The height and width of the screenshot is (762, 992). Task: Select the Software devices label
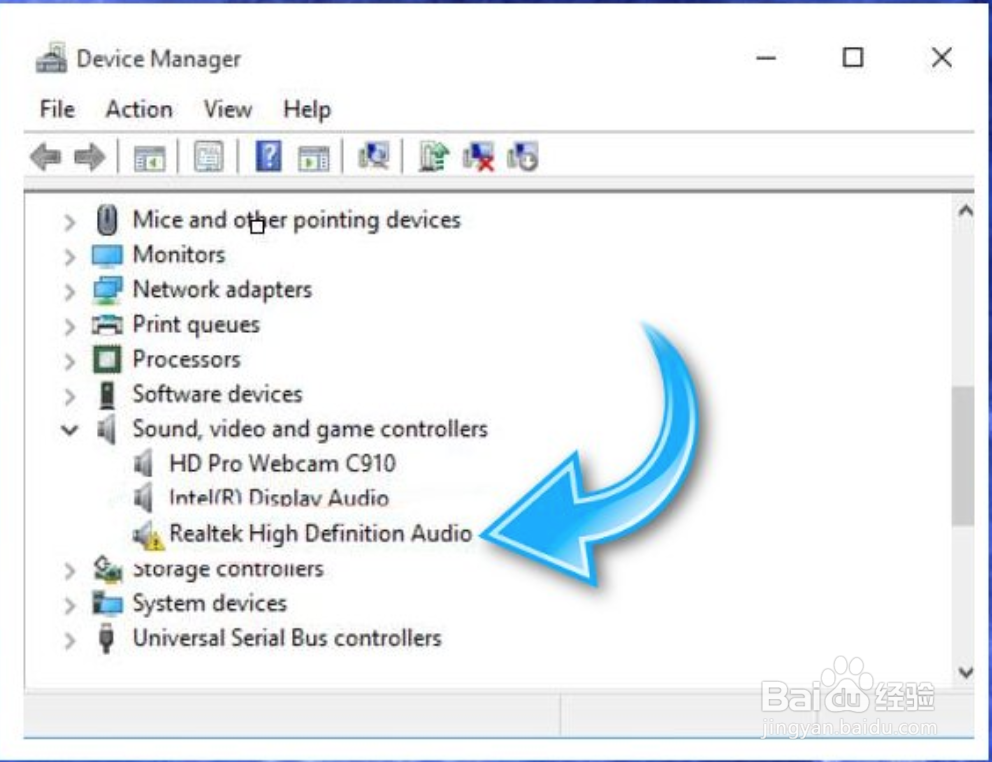click(x=218, y=394)
